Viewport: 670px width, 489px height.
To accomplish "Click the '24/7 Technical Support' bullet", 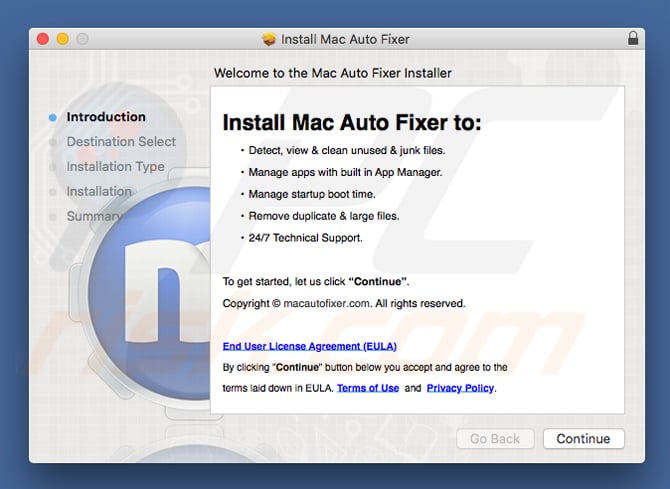I will click(306, 238).
